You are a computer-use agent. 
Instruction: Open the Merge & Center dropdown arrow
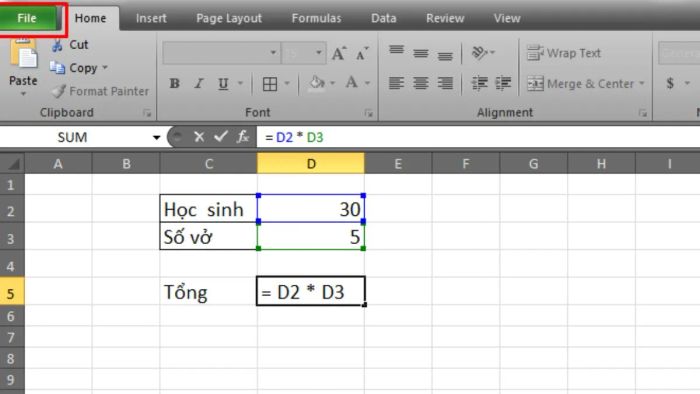click(642, 83)
